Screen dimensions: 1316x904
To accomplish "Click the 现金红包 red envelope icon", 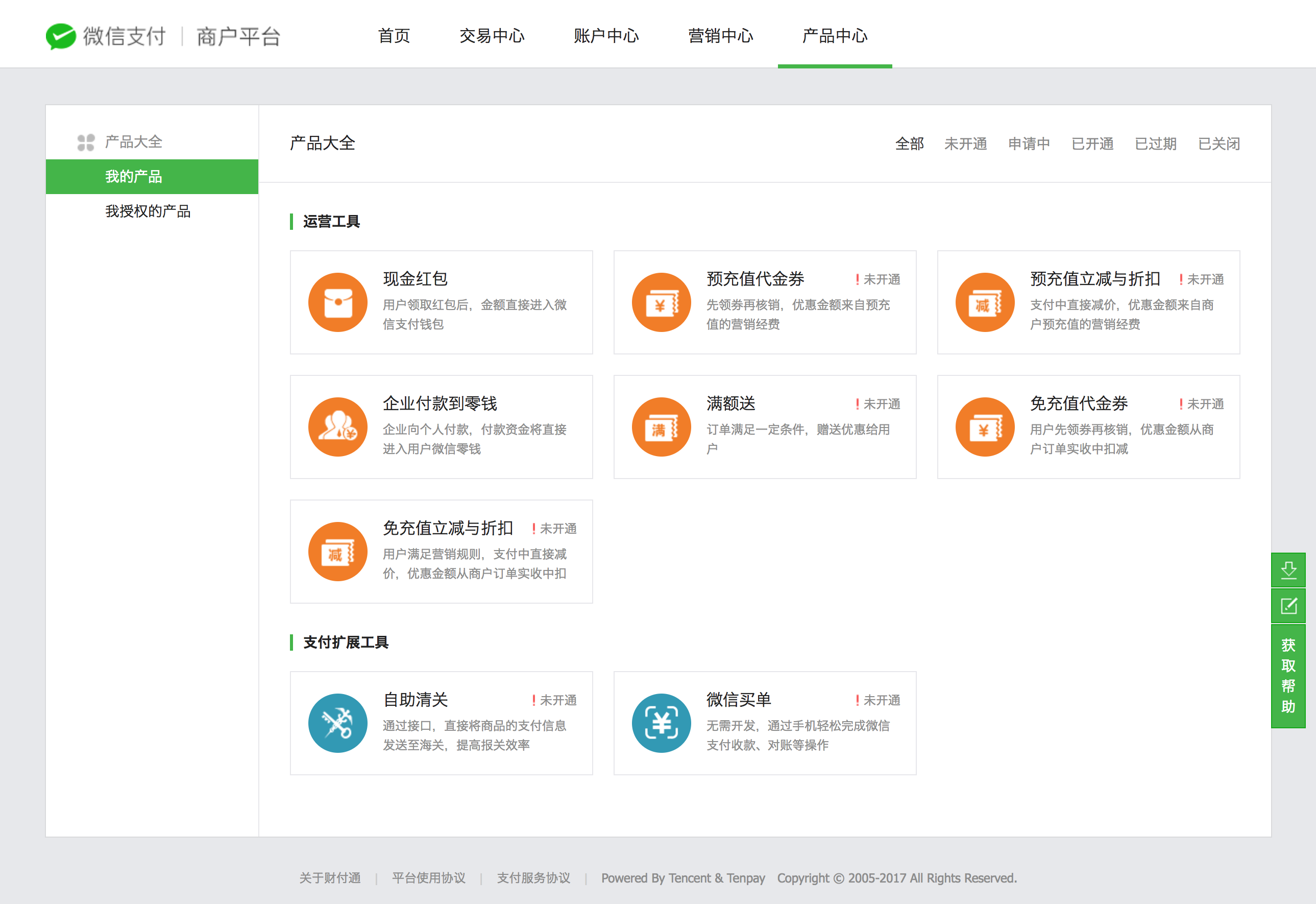I will click(x=337, y=302).
